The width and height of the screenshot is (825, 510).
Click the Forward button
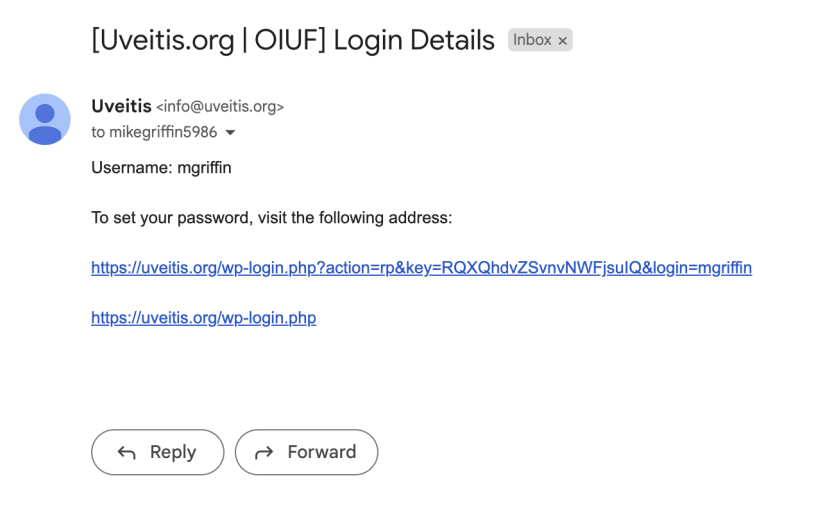[x=306, y=452]
